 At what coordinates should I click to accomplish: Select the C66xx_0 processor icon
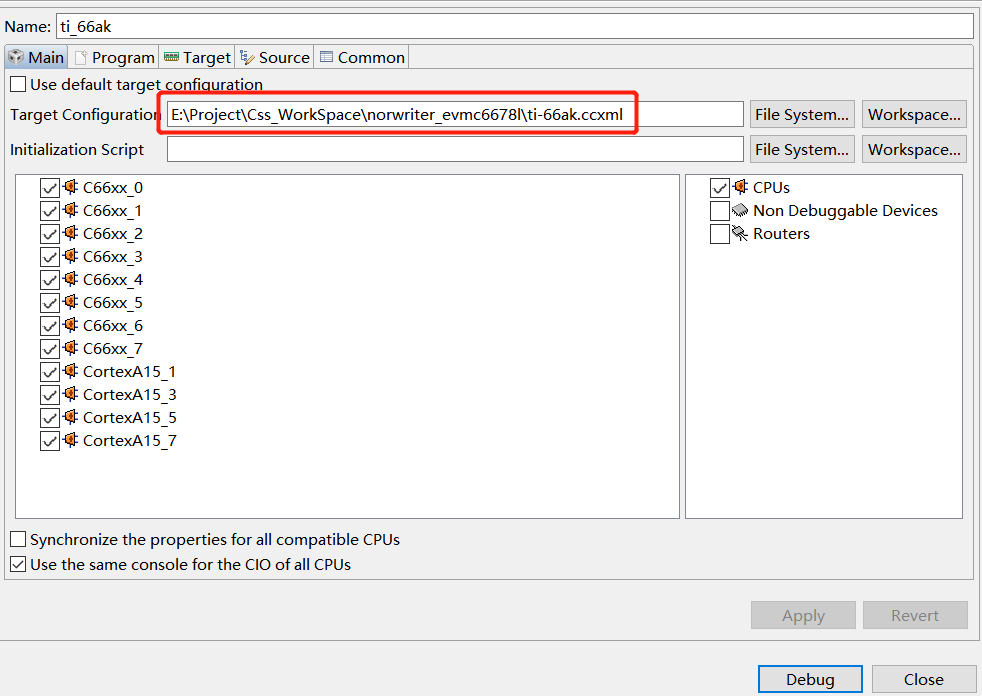69,188
